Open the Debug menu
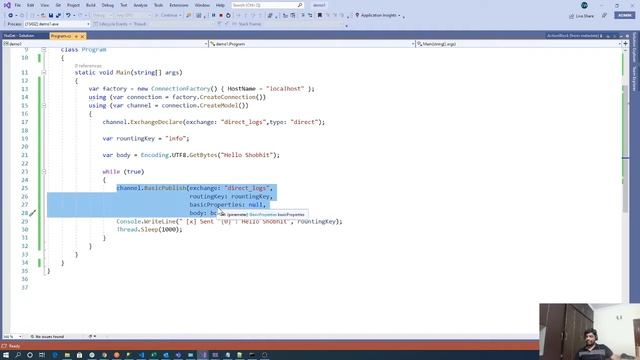Image resolution: width=640 pixels, height=360 pixels. point(108,5)
